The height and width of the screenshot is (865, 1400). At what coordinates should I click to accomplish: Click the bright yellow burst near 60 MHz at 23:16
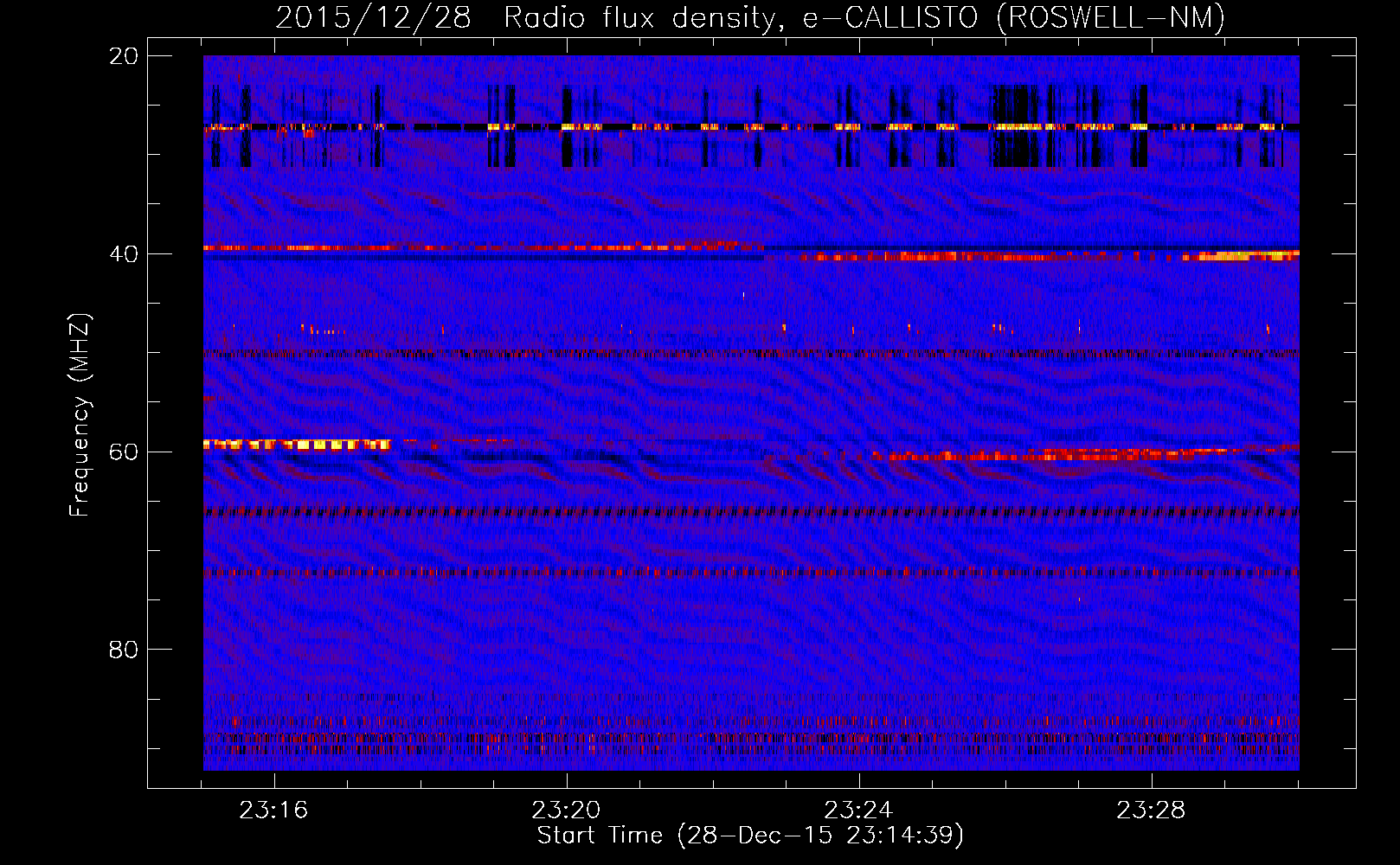pyautogui.click(x=297, y=445)
